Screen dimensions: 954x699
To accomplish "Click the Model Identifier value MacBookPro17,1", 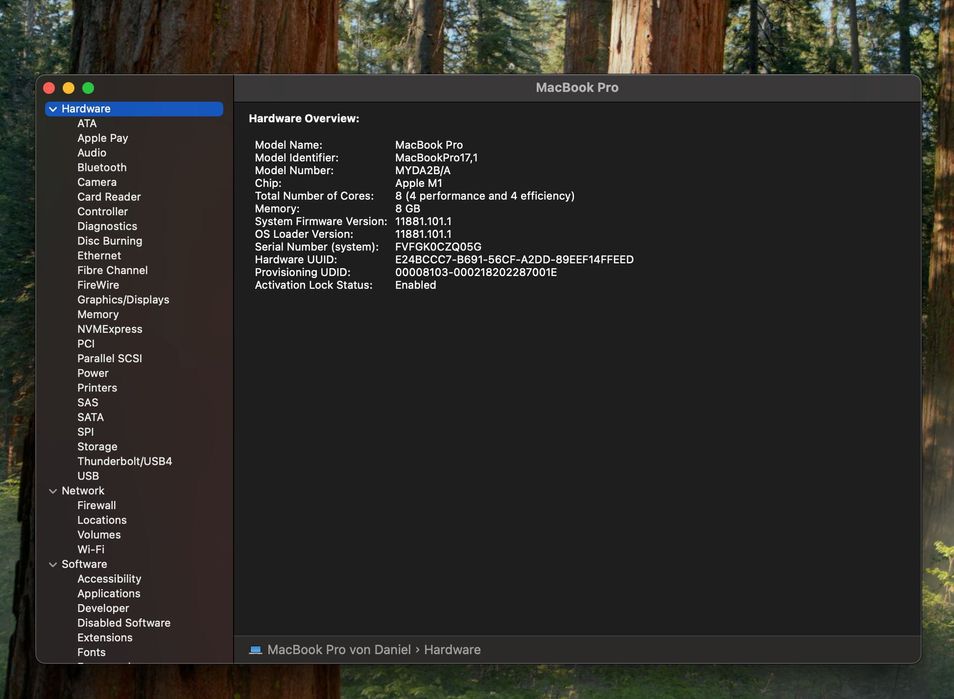I will tap(436, 158).
